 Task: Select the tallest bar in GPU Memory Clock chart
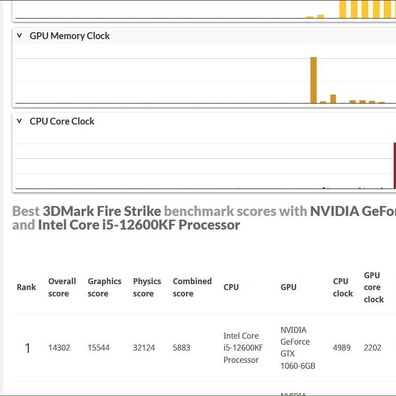(313, 80)
